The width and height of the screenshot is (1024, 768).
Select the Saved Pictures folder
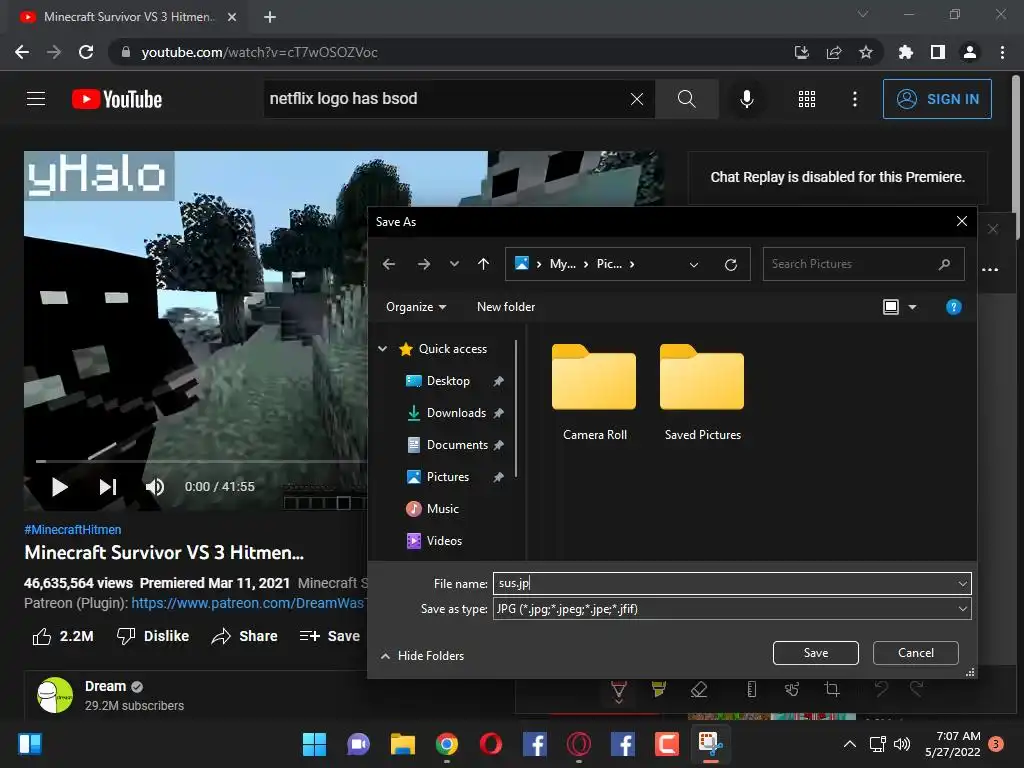coord(703,393)
